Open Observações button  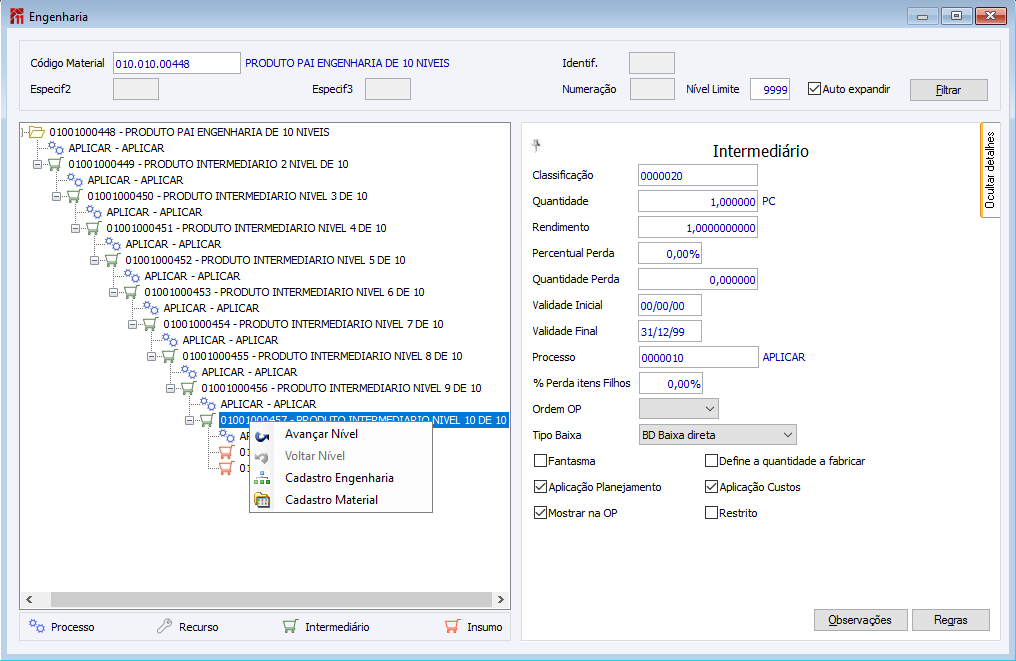click(x=860, y=620)
